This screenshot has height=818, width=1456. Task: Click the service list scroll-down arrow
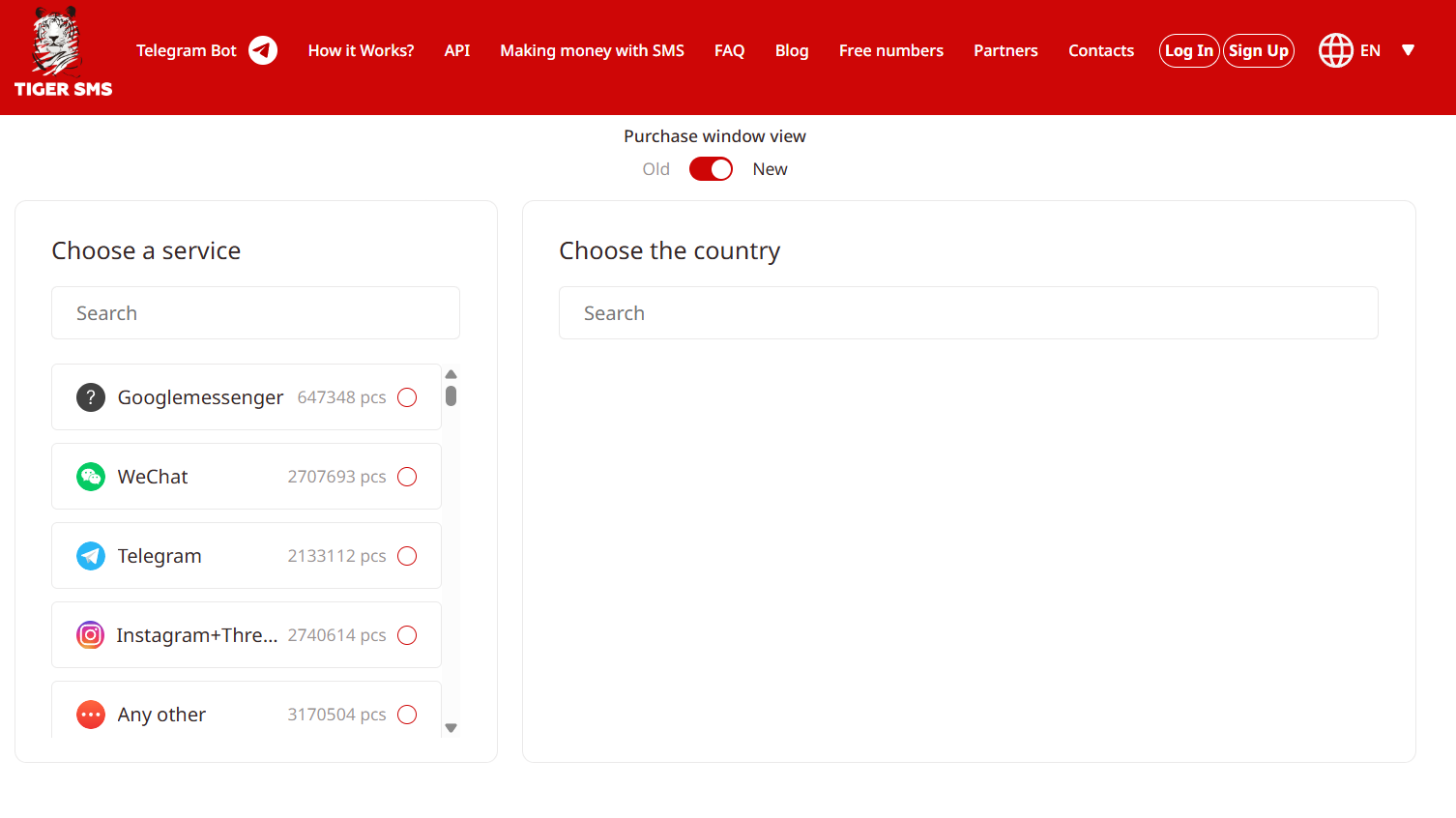click(x=451, y=728)
